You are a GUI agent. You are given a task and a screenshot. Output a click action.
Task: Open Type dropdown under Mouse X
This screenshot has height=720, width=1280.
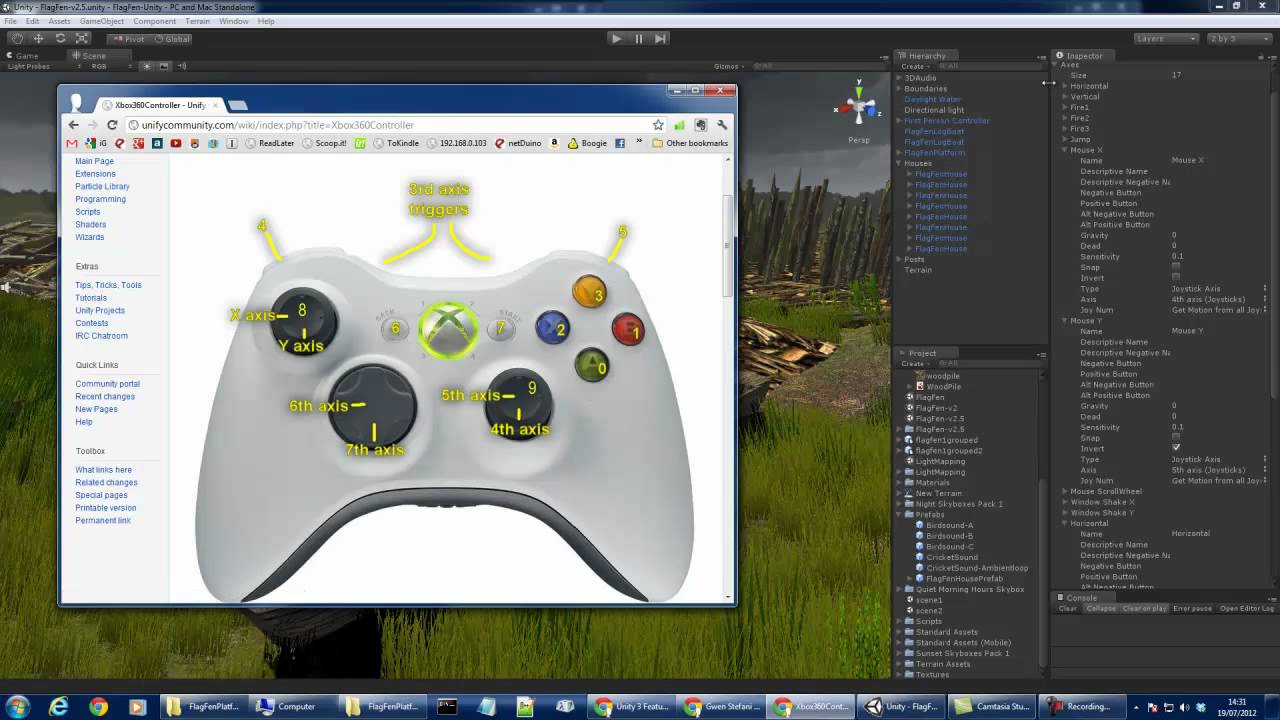click(1221, 289)
